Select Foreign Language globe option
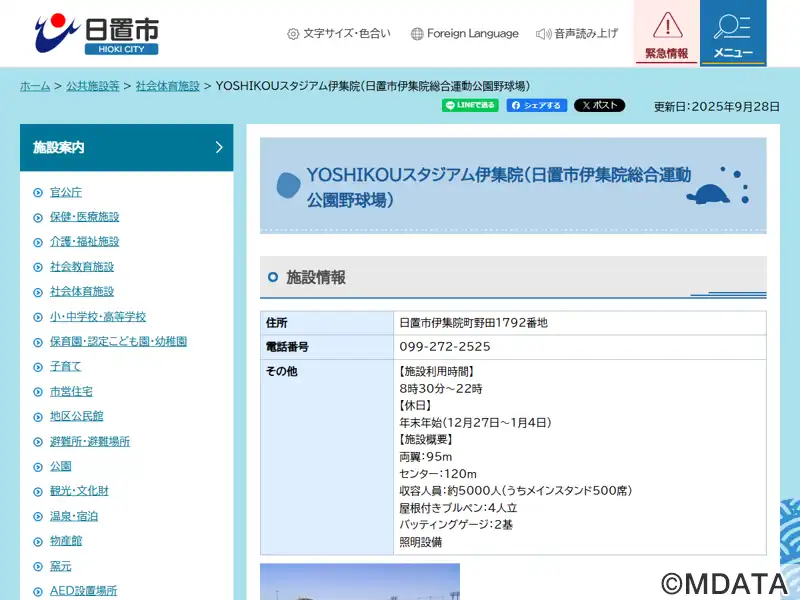The image size is (800, 600). [465, 34]
